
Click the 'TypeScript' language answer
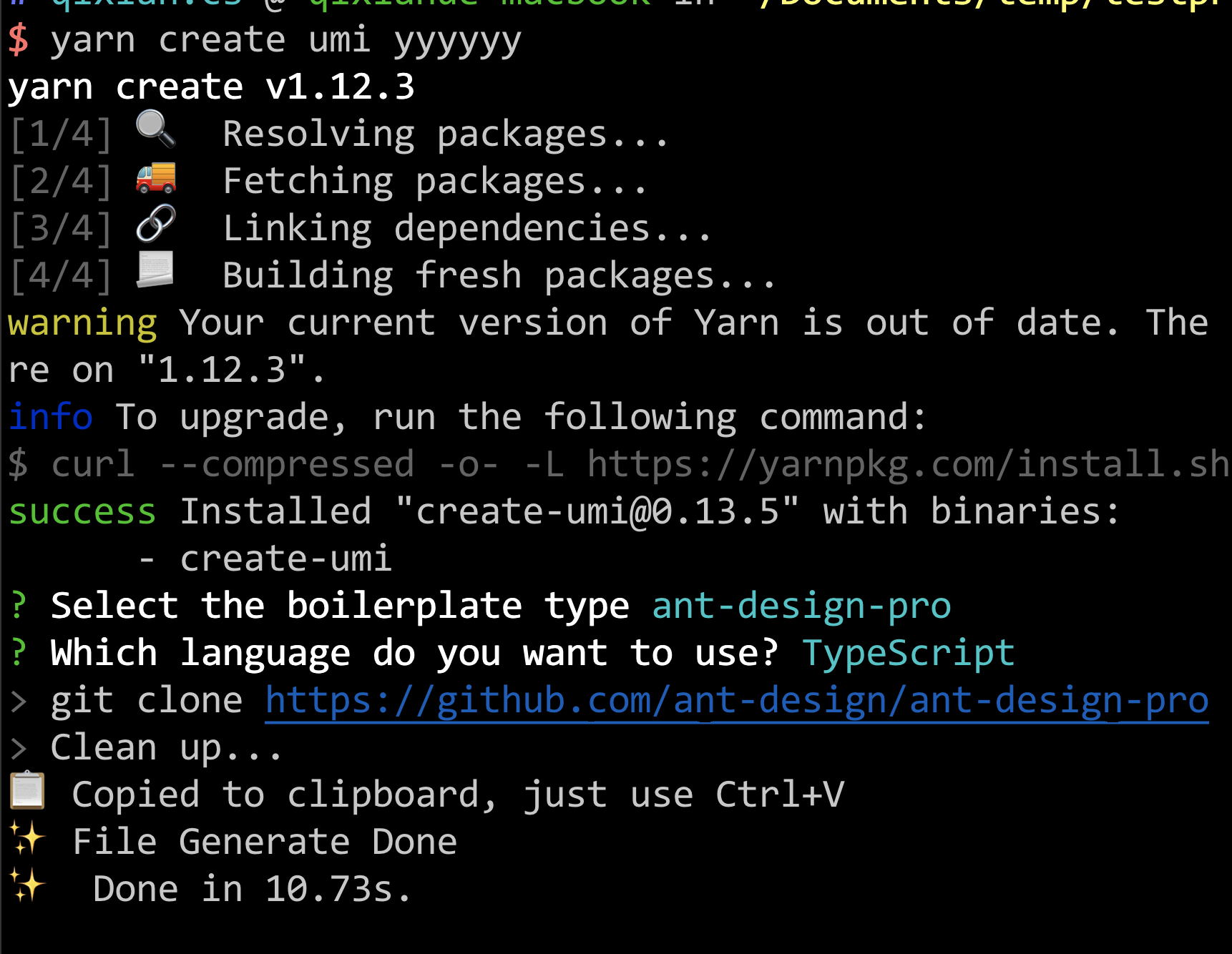click(908, 654)
